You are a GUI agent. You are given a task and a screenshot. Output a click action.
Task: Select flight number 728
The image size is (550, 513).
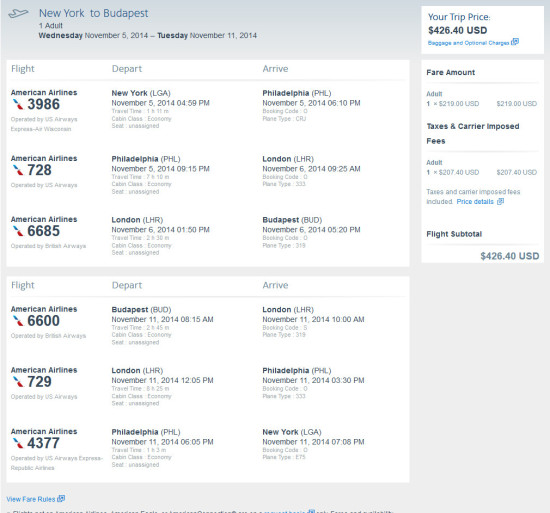[x=39, y=170]
